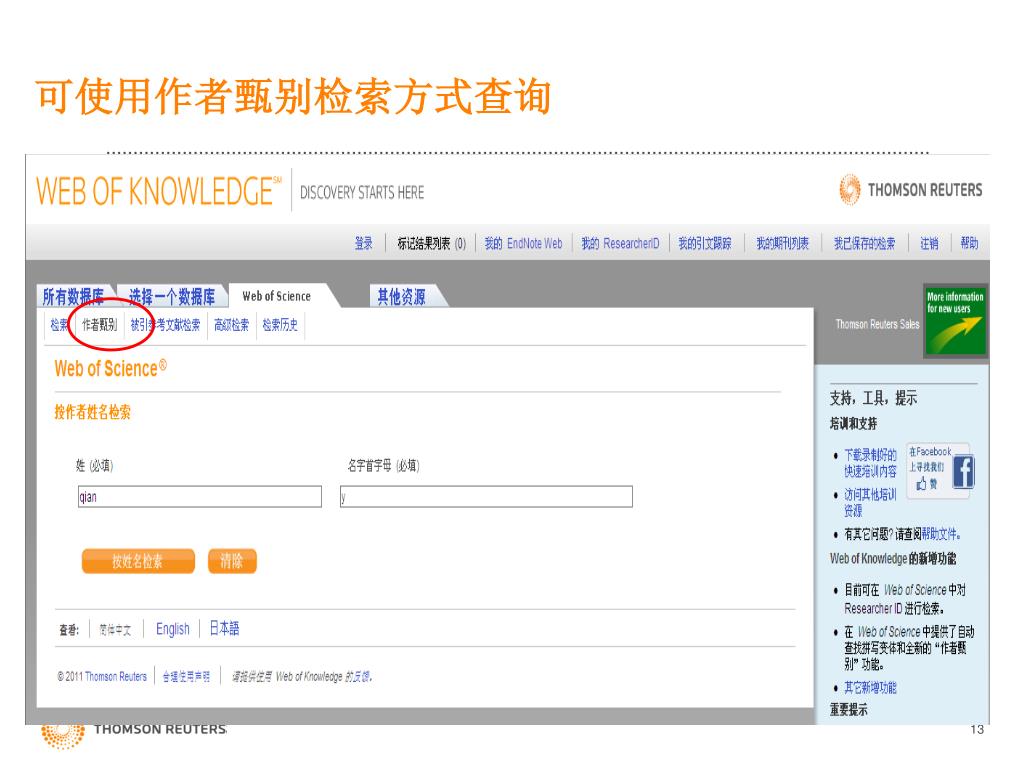The image size is (1024, 768).
Task: Switch to the 选择一个数据库 tab
Action: coord(172,296)
